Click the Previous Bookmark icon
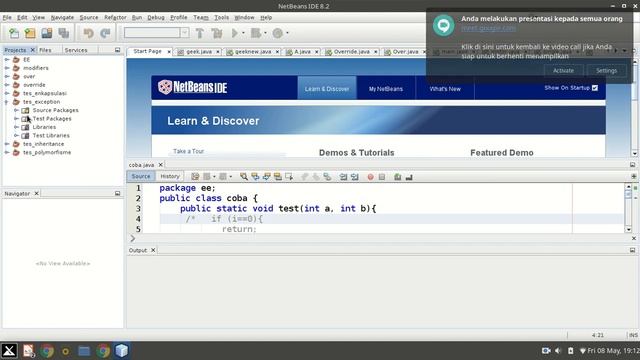This screenshot has height=360, width=640. [304, 177]
